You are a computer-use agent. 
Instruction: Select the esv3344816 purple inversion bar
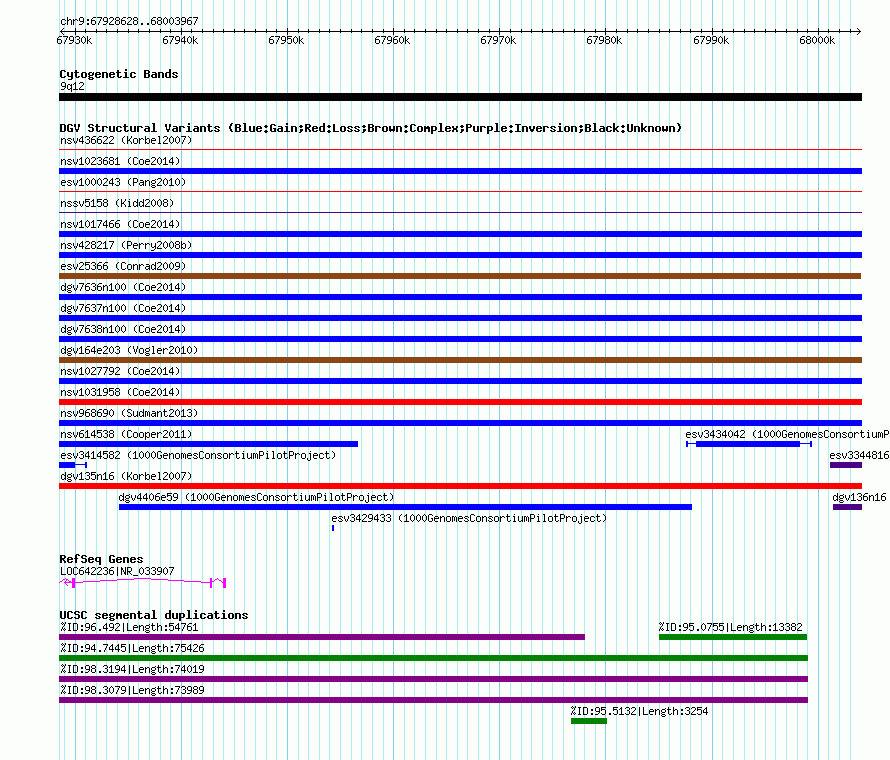pos(846,465)
